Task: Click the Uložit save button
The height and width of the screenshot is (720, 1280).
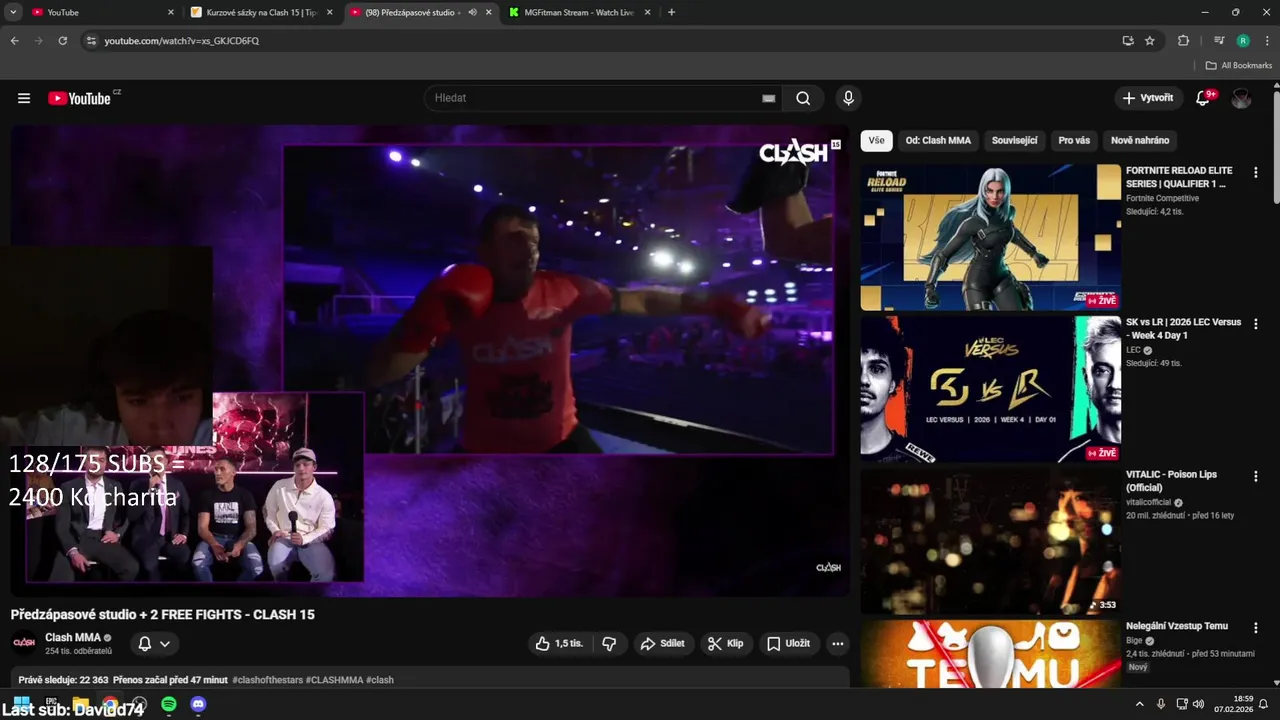Action: pos(788,643)
